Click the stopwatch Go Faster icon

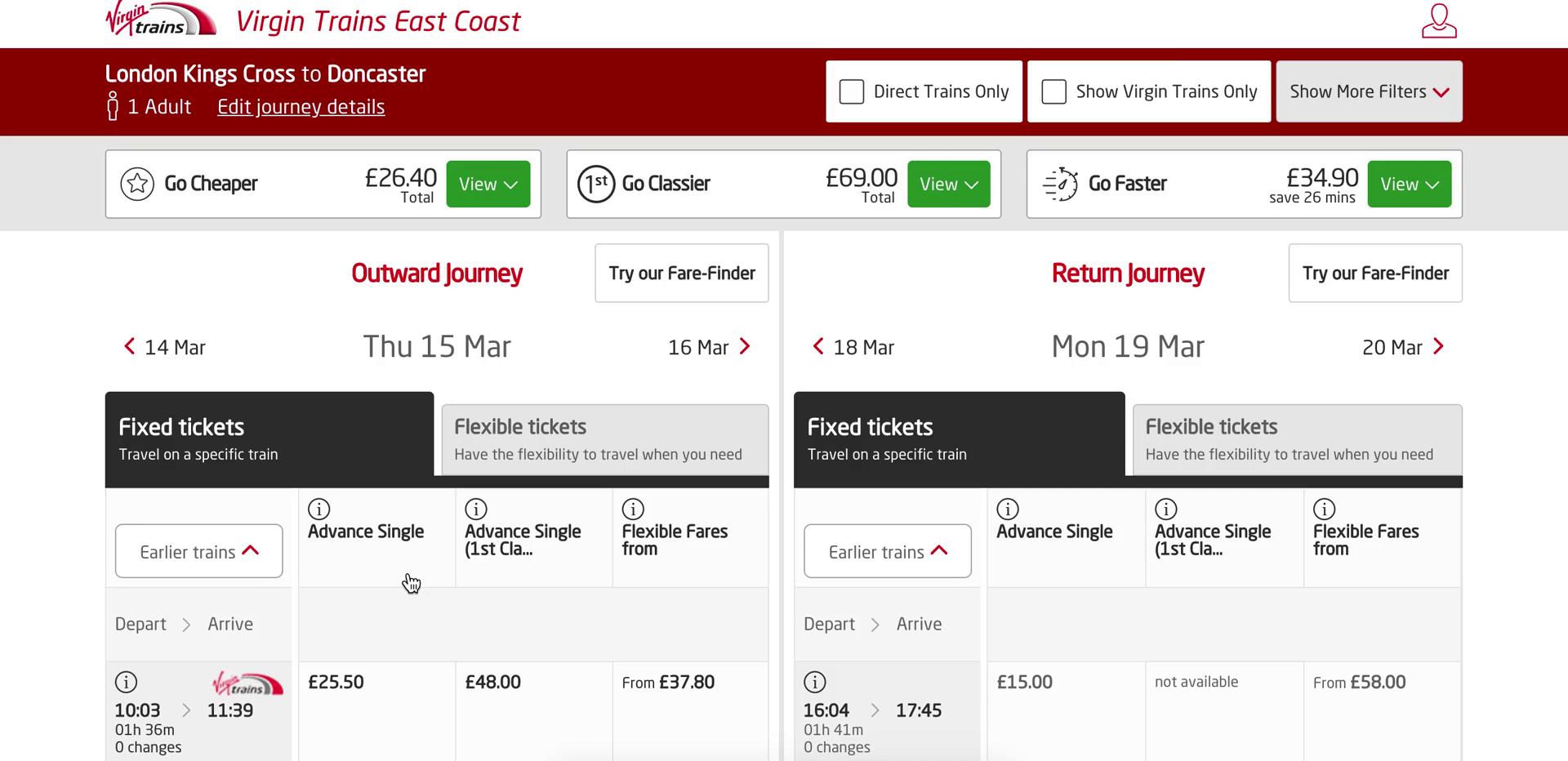click(x=1058, y=184)
